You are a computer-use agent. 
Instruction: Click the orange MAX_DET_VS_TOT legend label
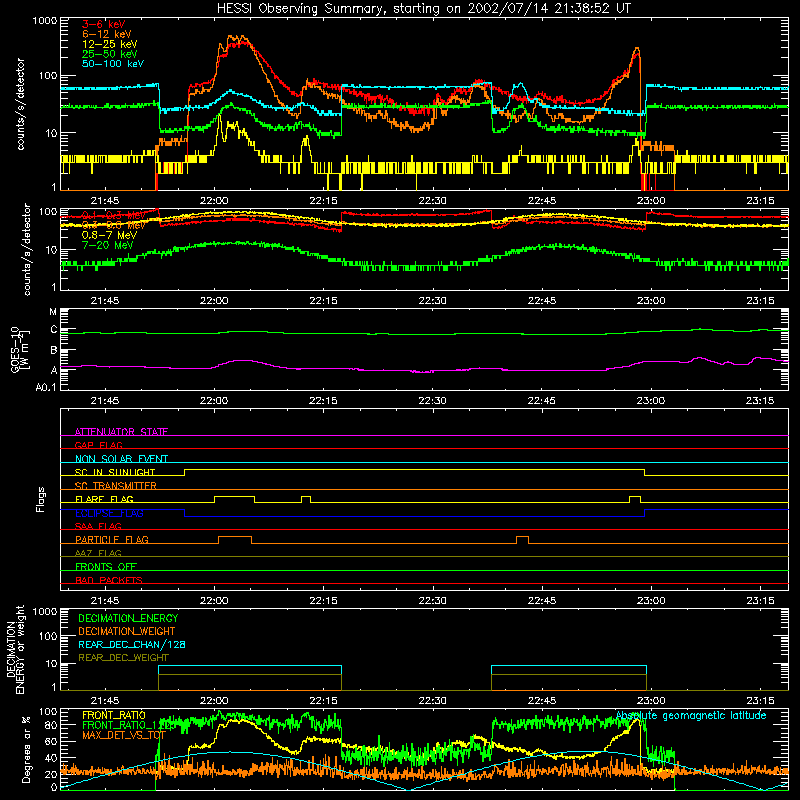pos(123,735)
